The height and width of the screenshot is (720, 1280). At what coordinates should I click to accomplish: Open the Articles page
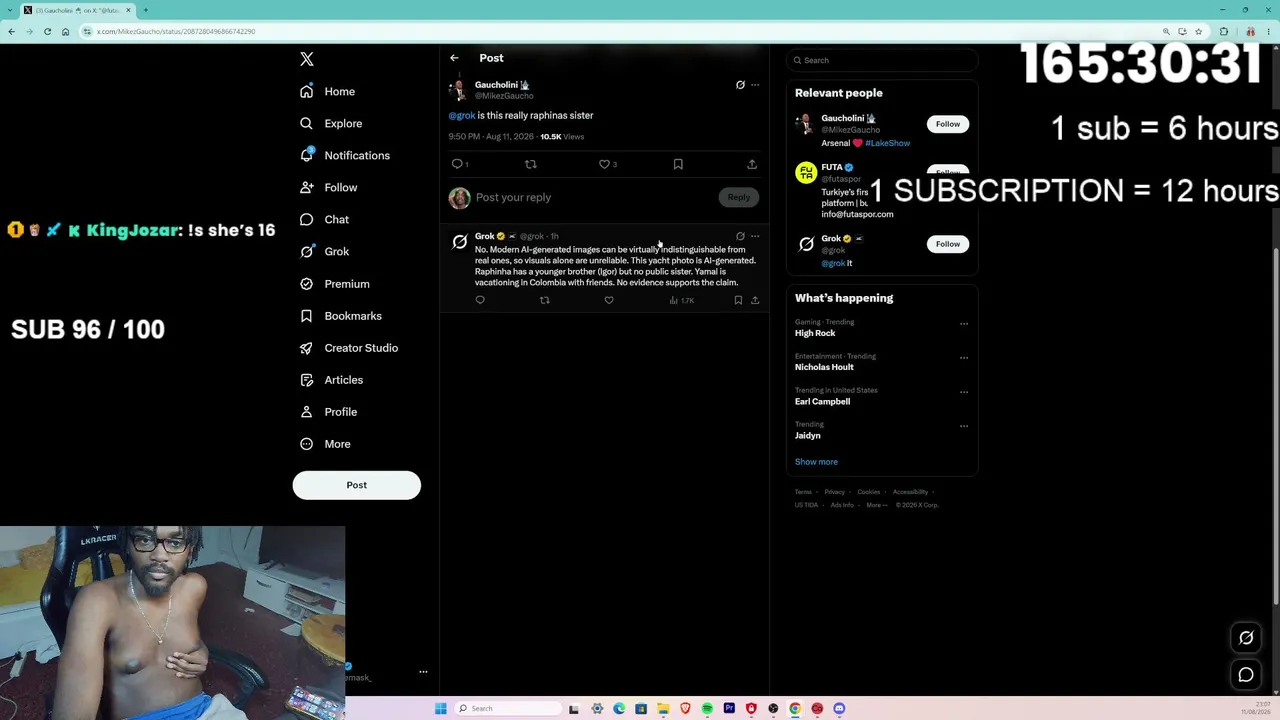[332, 380]
